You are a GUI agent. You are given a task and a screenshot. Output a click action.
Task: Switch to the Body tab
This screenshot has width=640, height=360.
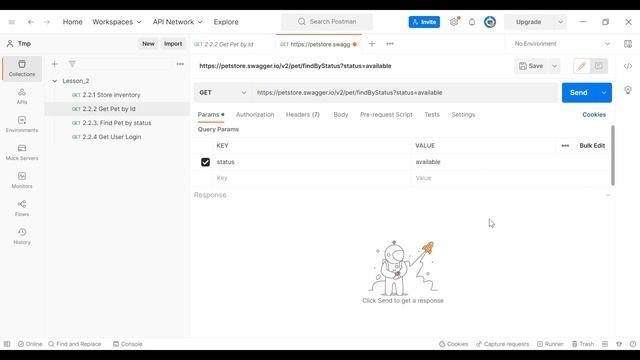click(x=341, y=115)
